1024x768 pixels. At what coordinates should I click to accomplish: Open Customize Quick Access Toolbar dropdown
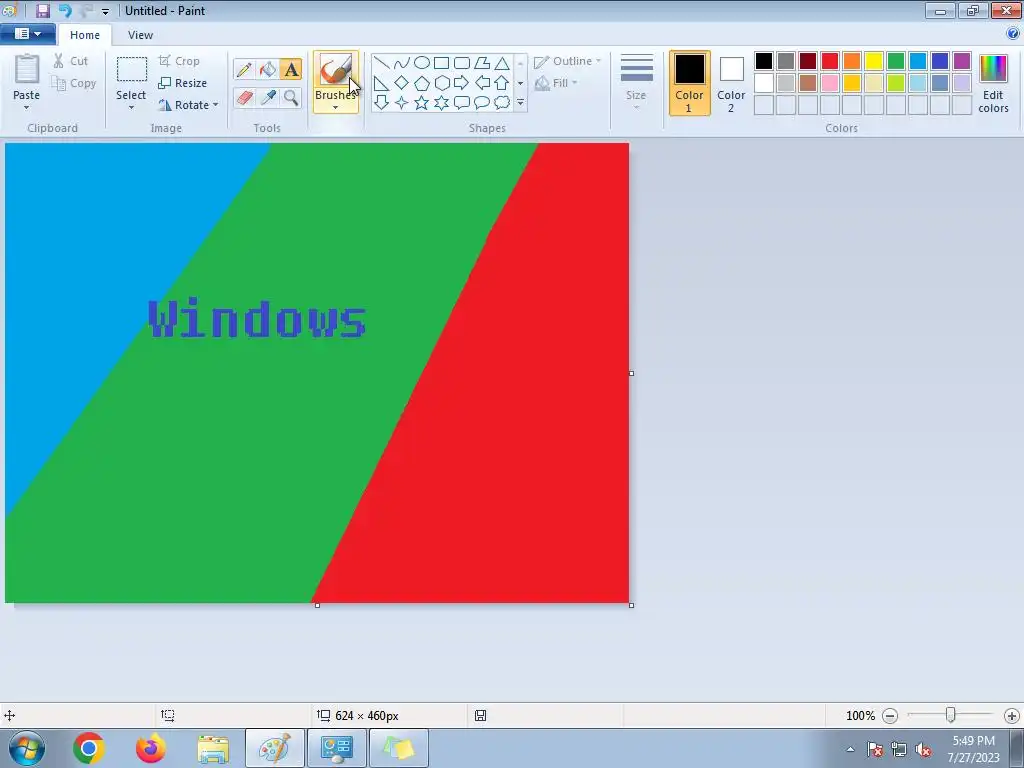(x=105, y=11)
